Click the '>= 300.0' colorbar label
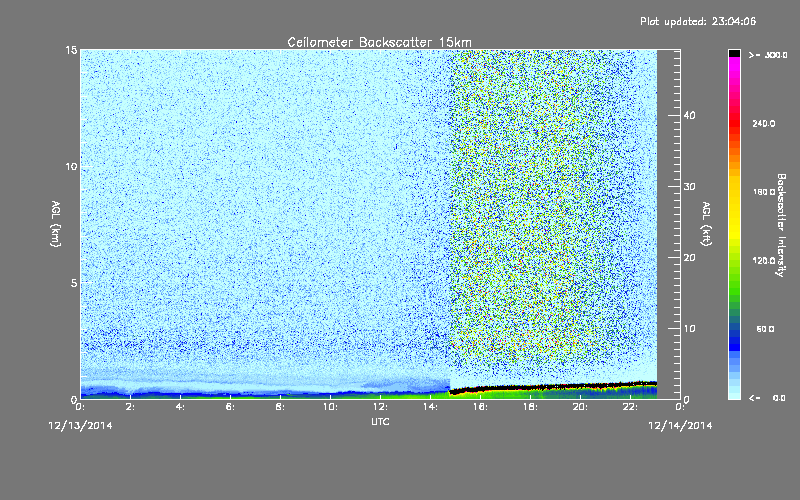 [767, 55]
